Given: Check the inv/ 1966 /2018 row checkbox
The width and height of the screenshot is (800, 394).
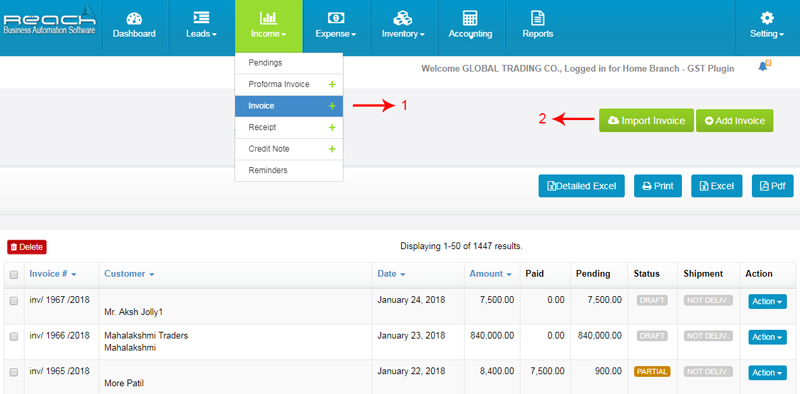Looking at the screenshot, I should tap(14, 337).
